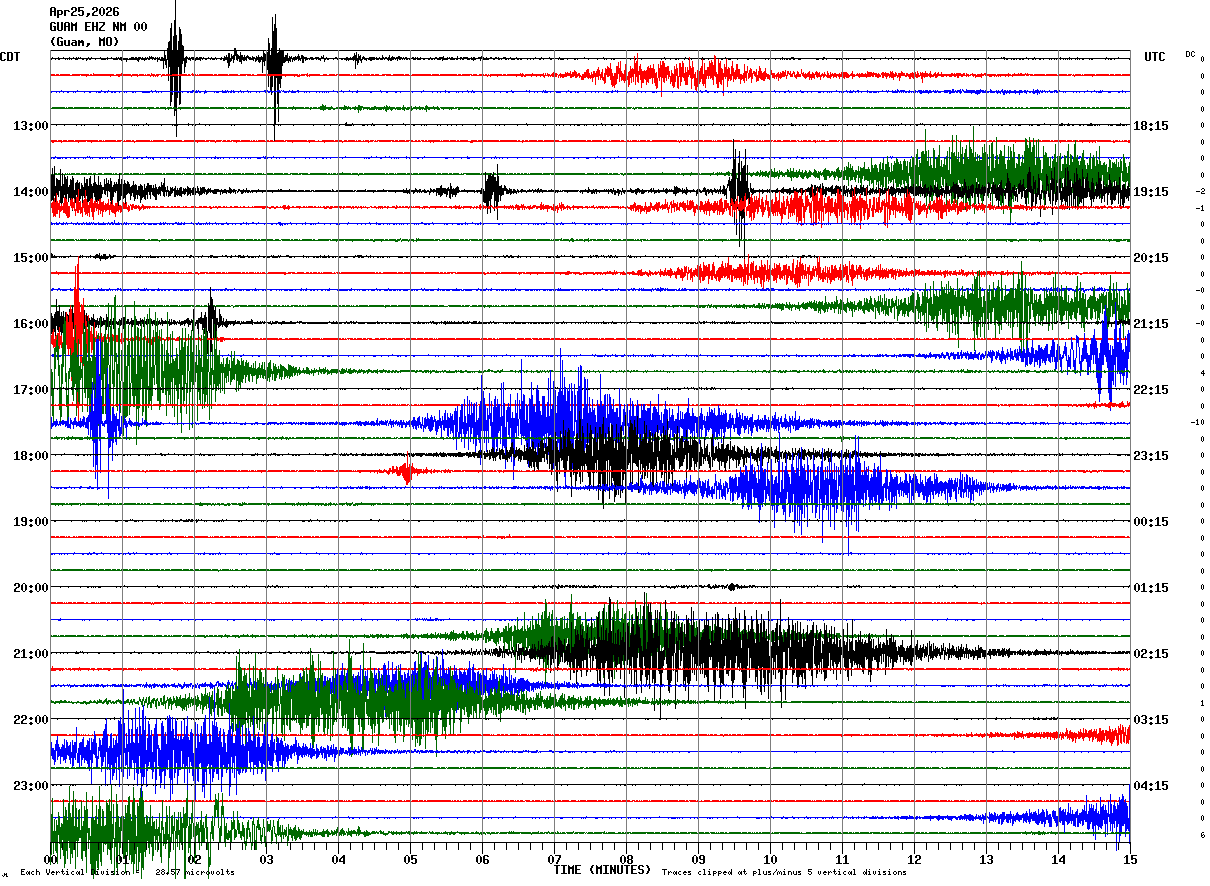Image resolution: width=1210 pixels, height=886 pixels.
Task: Click the minute axis label '14'
Action: click(x=1059, y=860)
